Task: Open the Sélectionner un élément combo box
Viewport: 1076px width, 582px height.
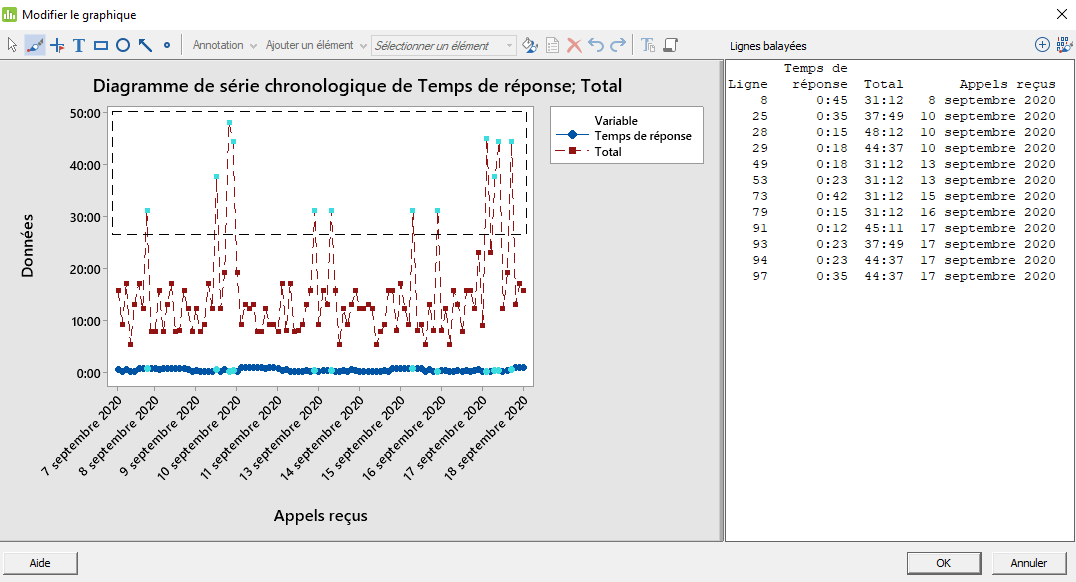Action: point(443,45)
